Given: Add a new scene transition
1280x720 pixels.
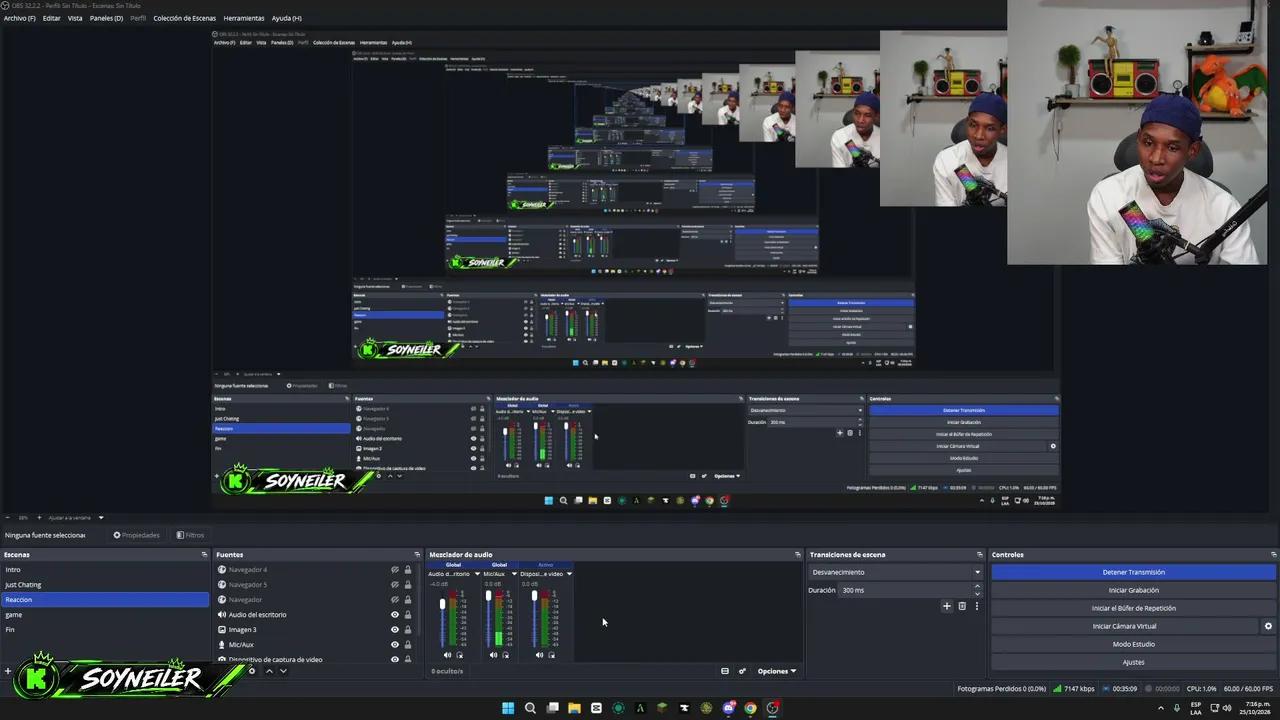Looking at the screenshot, I should [x=947, y=606].
